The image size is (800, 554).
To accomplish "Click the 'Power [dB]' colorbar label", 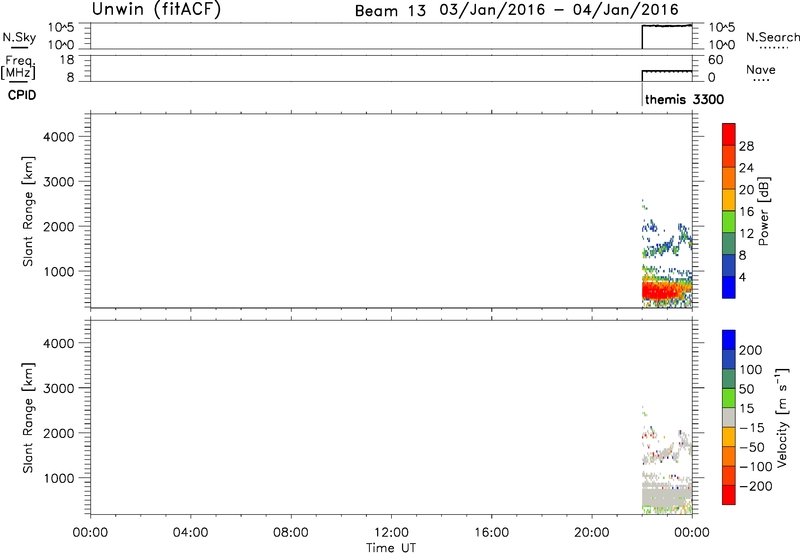I will tap(764, 211).
